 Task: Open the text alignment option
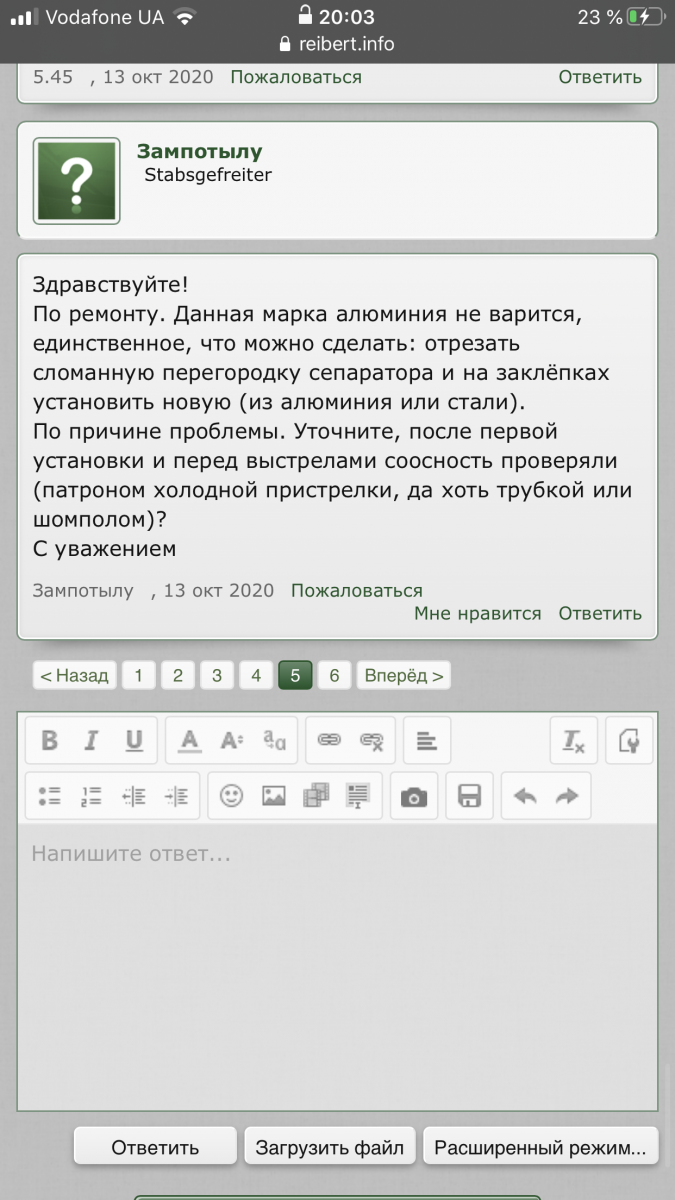(427, 741)
